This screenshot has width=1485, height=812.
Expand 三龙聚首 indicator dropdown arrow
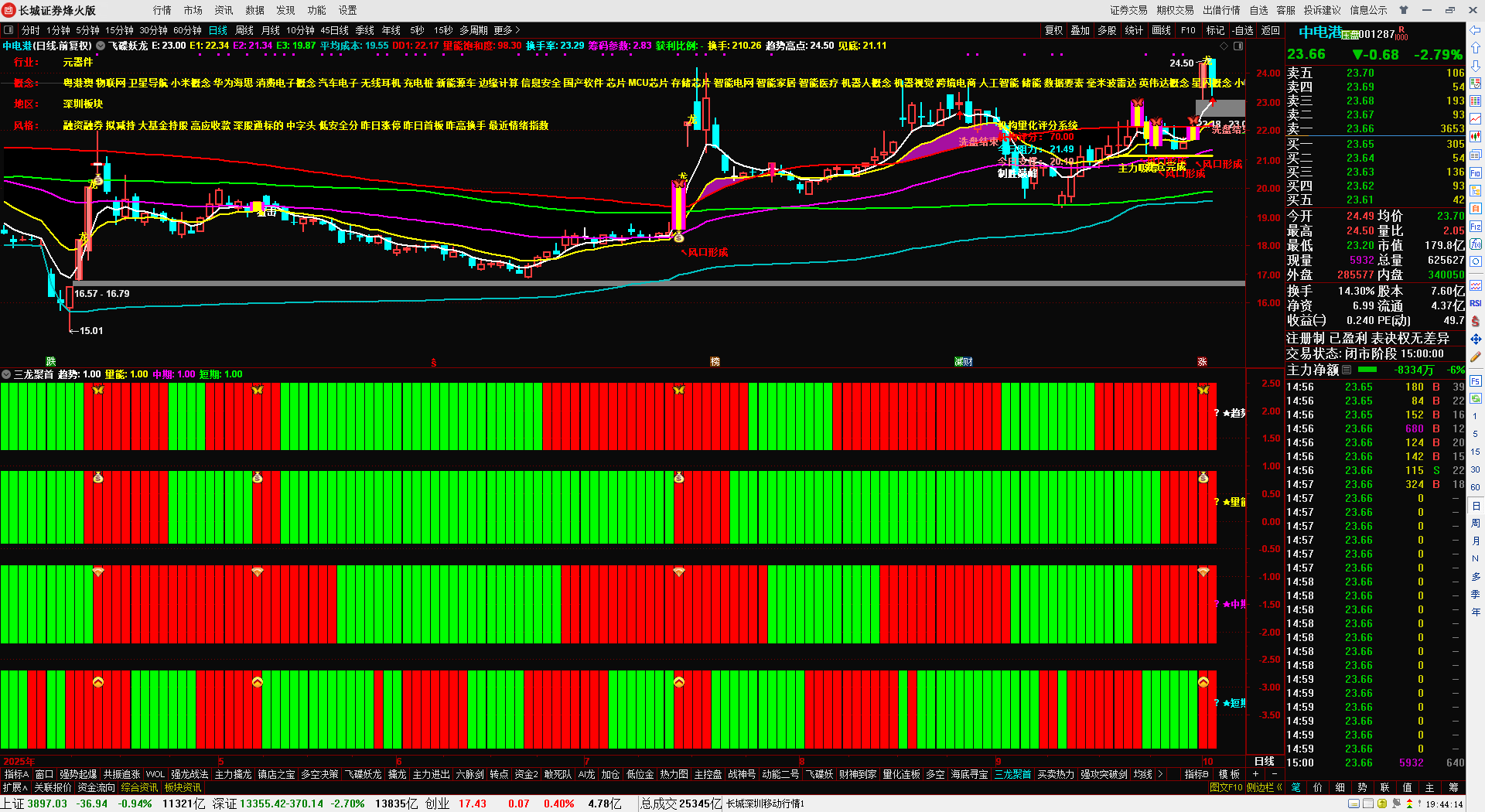tap(6, 374)
